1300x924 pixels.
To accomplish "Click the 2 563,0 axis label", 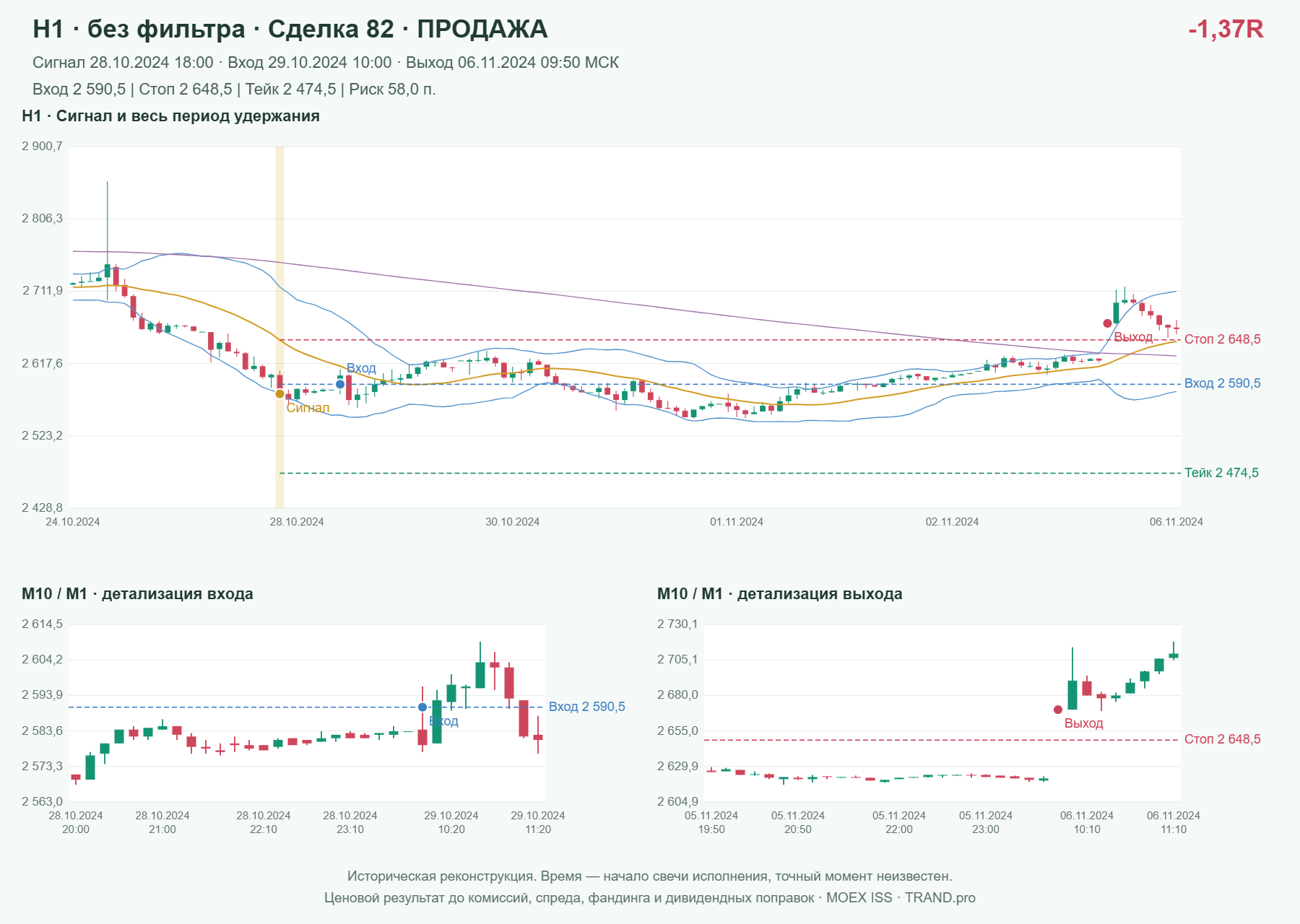I will [x=42, y=802].
